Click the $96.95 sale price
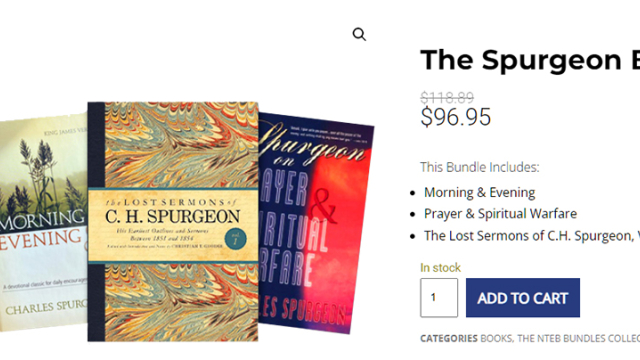 coord(456,117)
